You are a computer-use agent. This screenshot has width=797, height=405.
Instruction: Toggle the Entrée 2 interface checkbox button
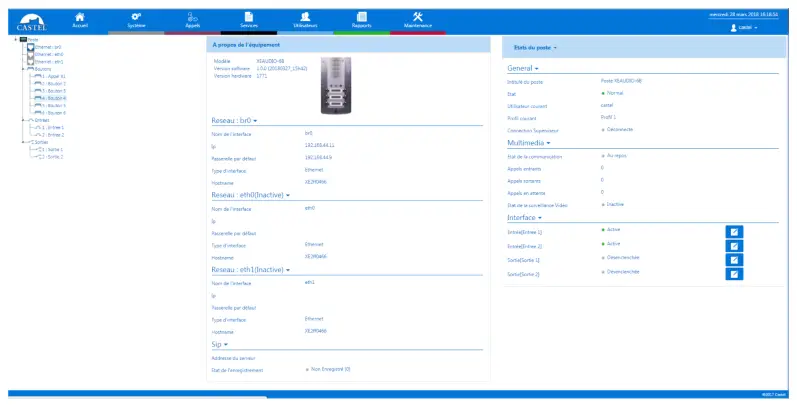pos(734,245)
